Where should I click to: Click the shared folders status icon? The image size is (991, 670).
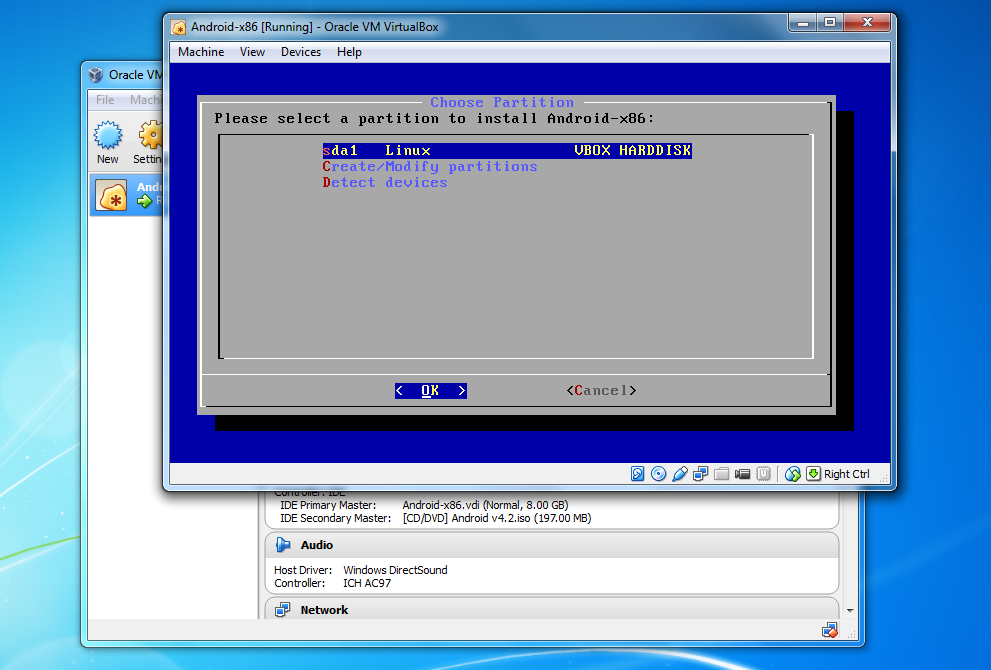pyautogui.click(x=721, y=473)
